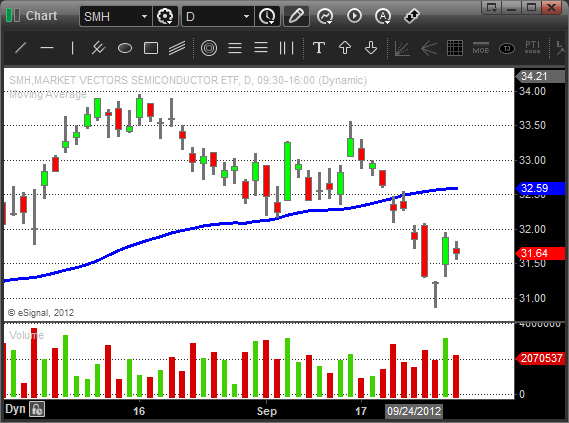The height and width of the screenshot is (423, 569).
Task: Click the 09/24/2012 date marker
Action: pyautogui.click(x=414, y=411)
